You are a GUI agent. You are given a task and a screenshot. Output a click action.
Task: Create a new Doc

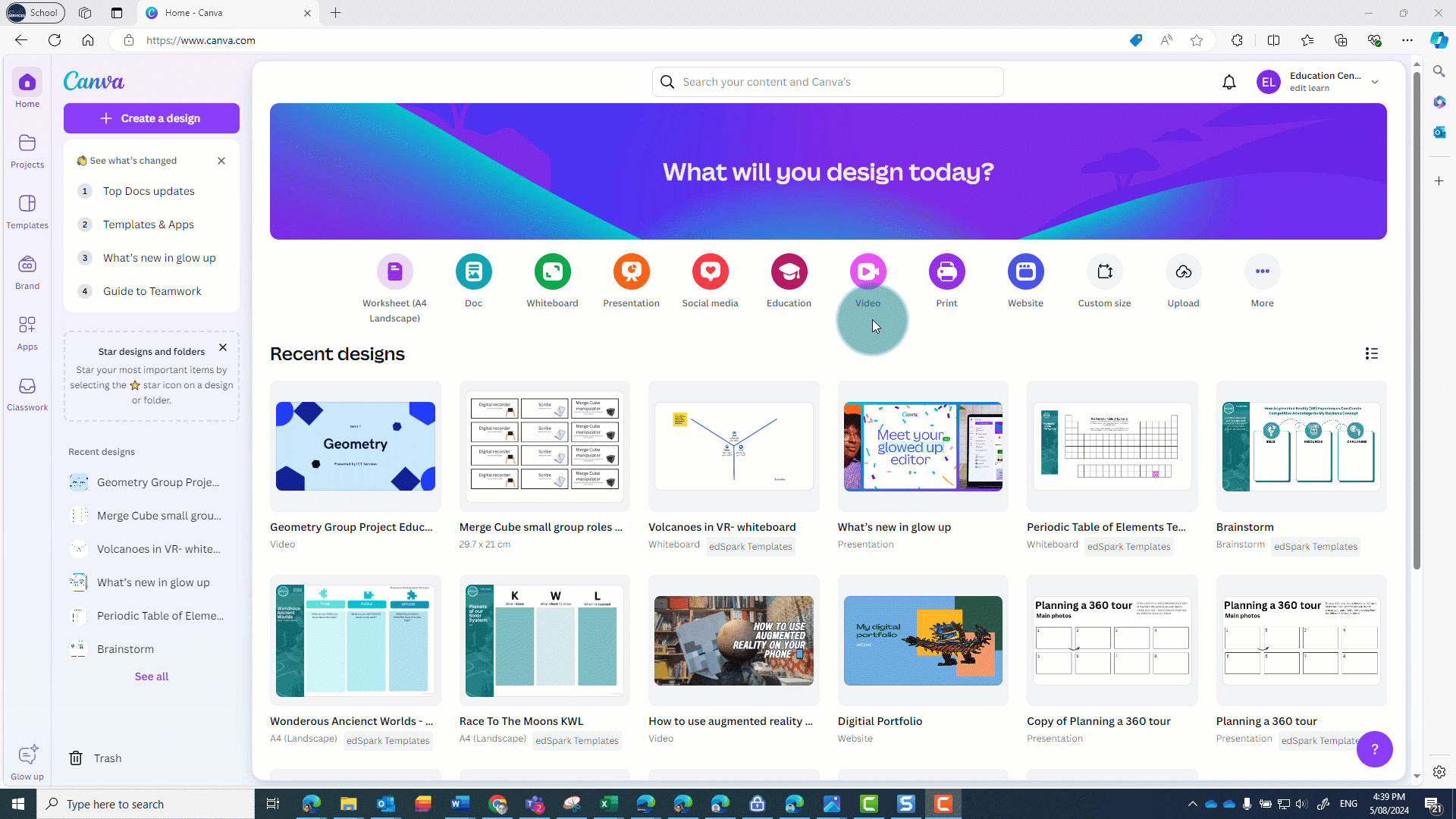pyautogui.click(x=474, y=271)
